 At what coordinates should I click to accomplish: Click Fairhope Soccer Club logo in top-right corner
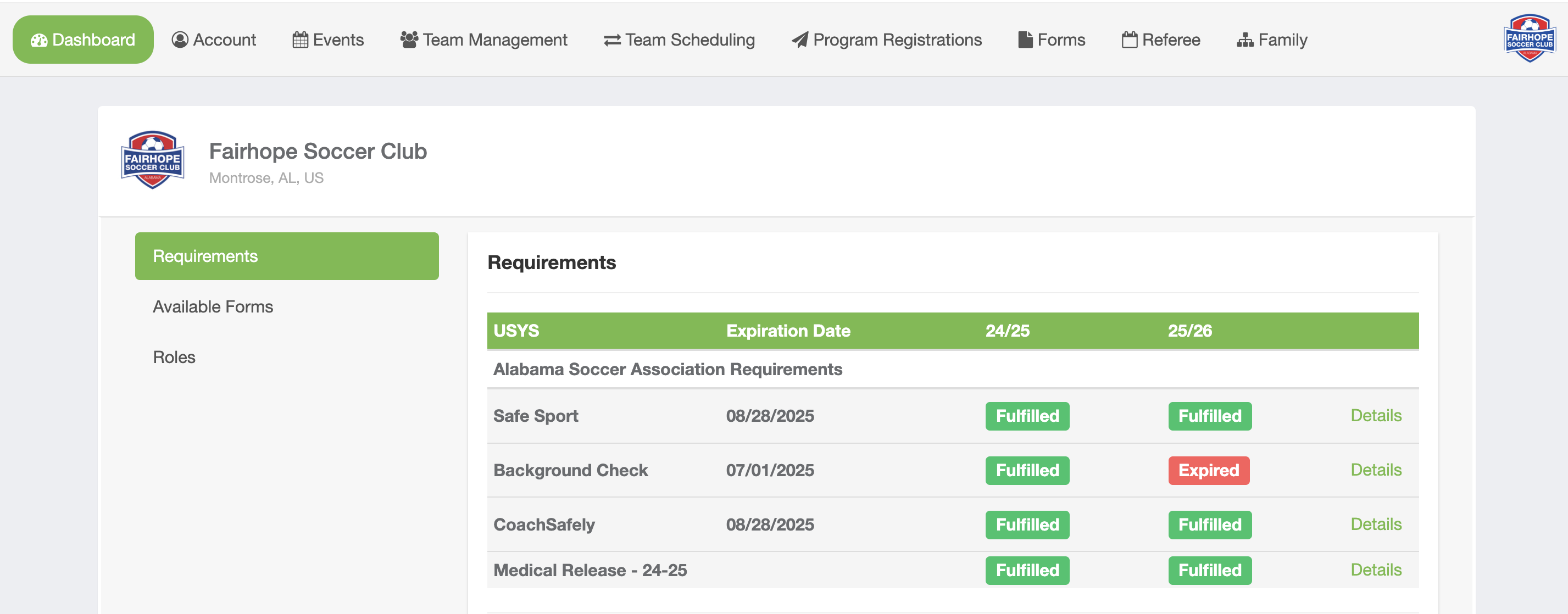1529,38
